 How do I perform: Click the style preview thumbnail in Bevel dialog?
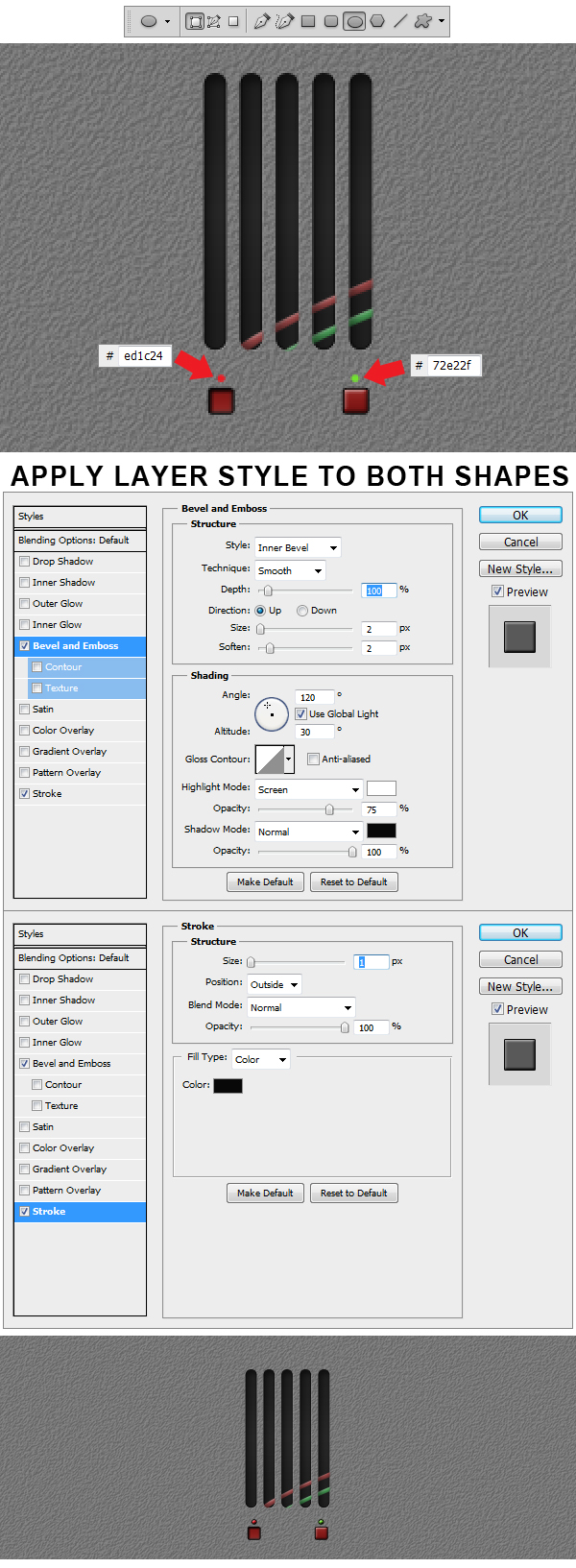[519, 636]
